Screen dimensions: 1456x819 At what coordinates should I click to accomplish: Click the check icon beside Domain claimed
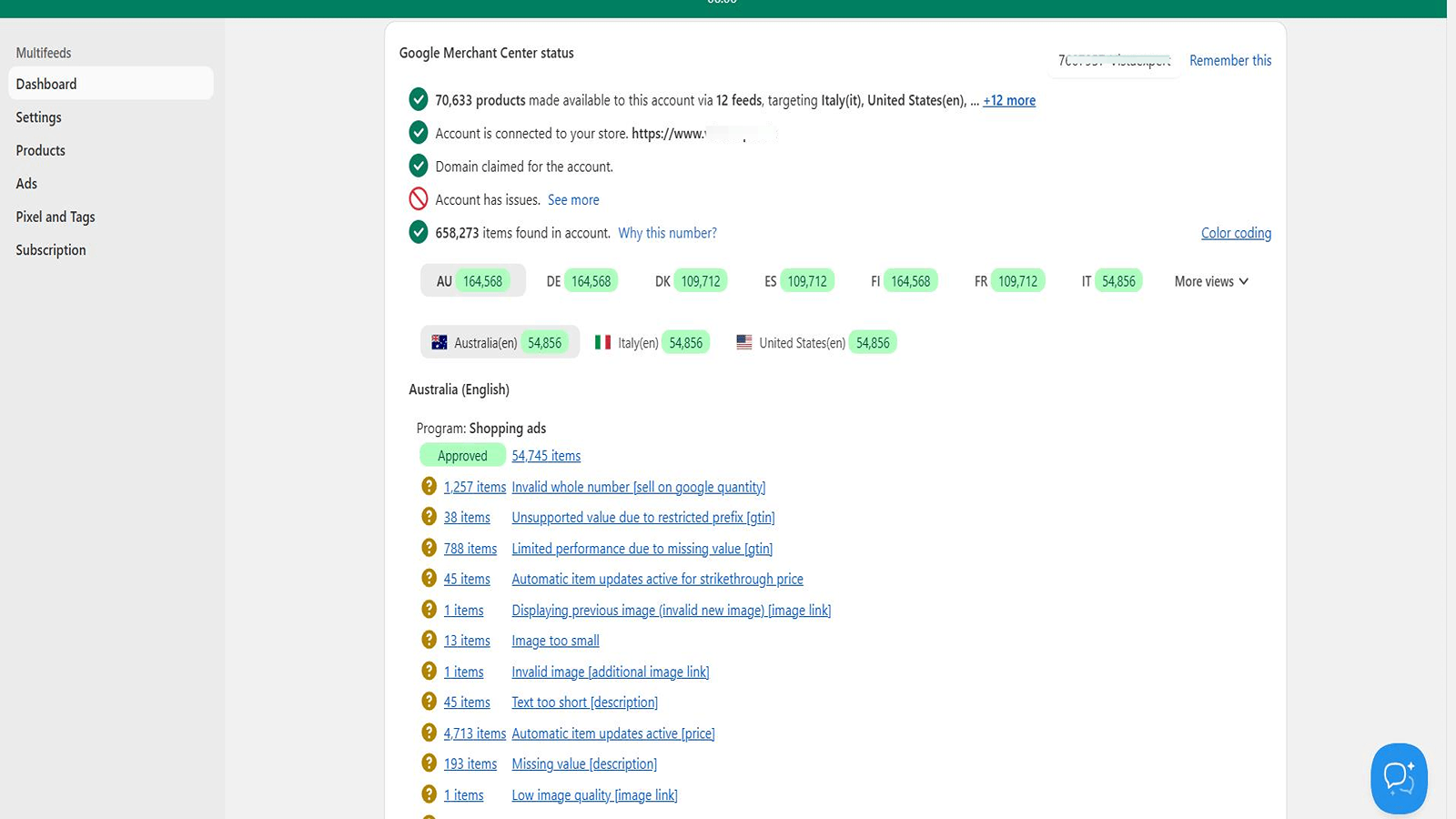click(419, 166)
